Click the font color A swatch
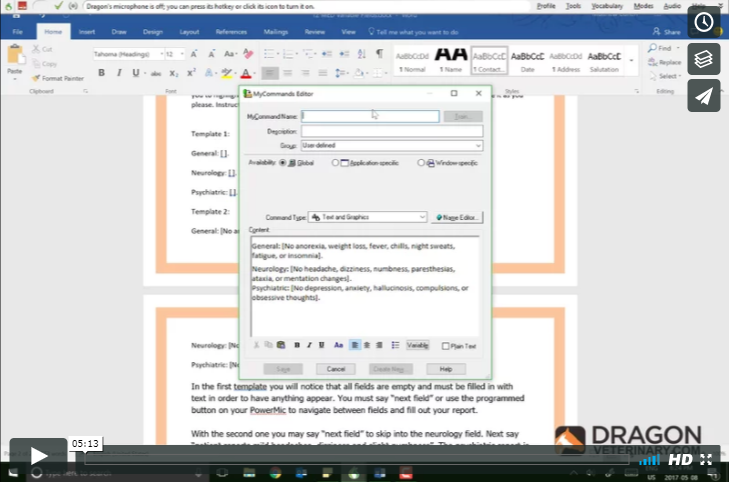Viewport: 729px width, 482px height. click(245, 73)
